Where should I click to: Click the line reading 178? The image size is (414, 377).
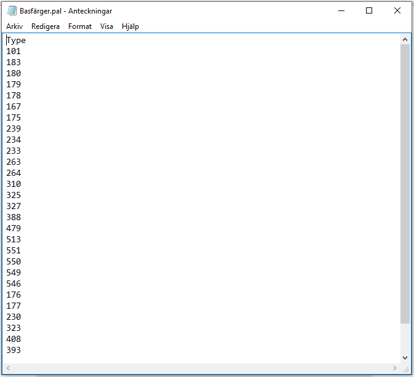[x=13, y=96]
